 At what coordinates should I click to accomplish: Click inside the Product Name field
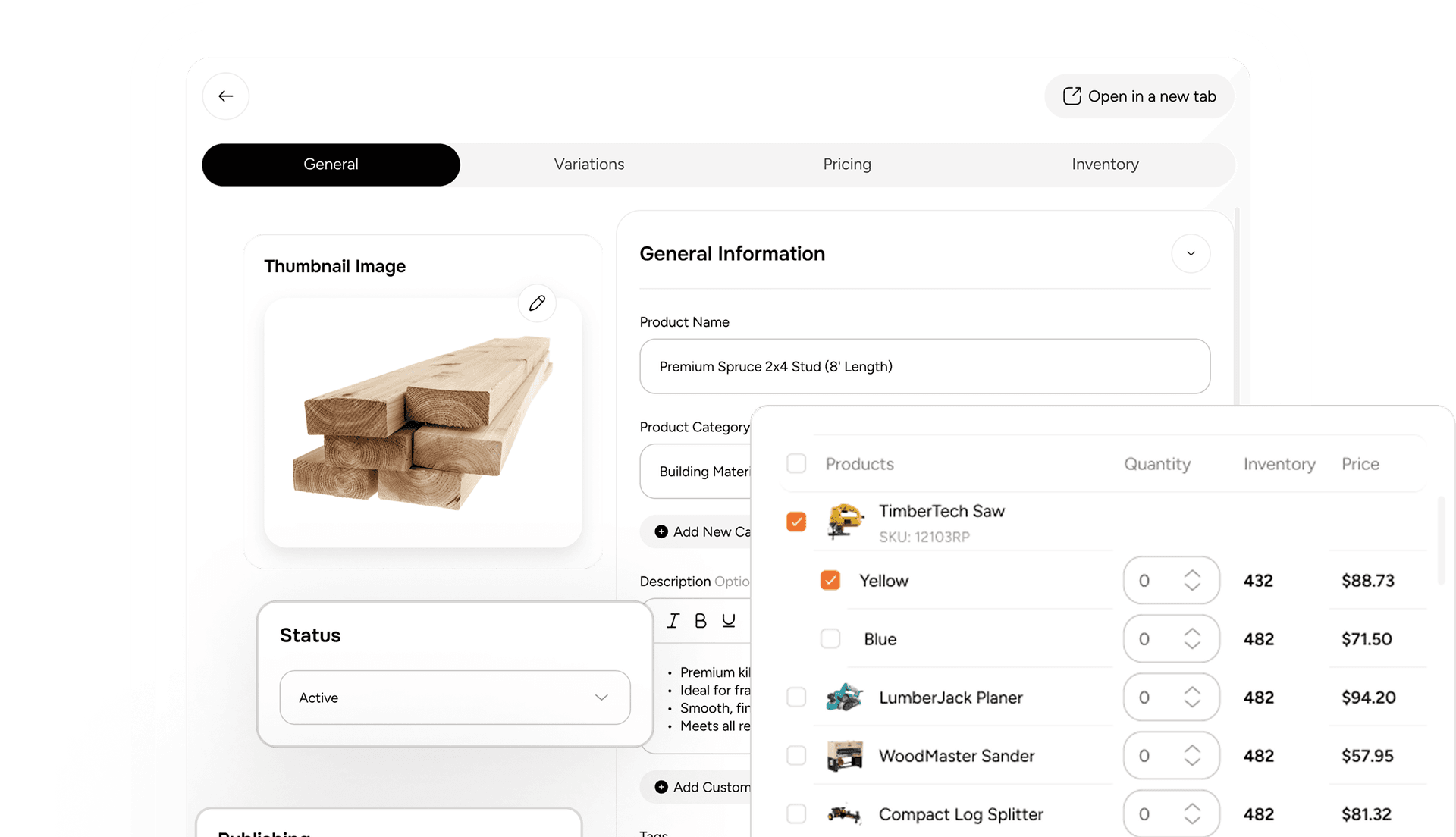pos(924,366)
